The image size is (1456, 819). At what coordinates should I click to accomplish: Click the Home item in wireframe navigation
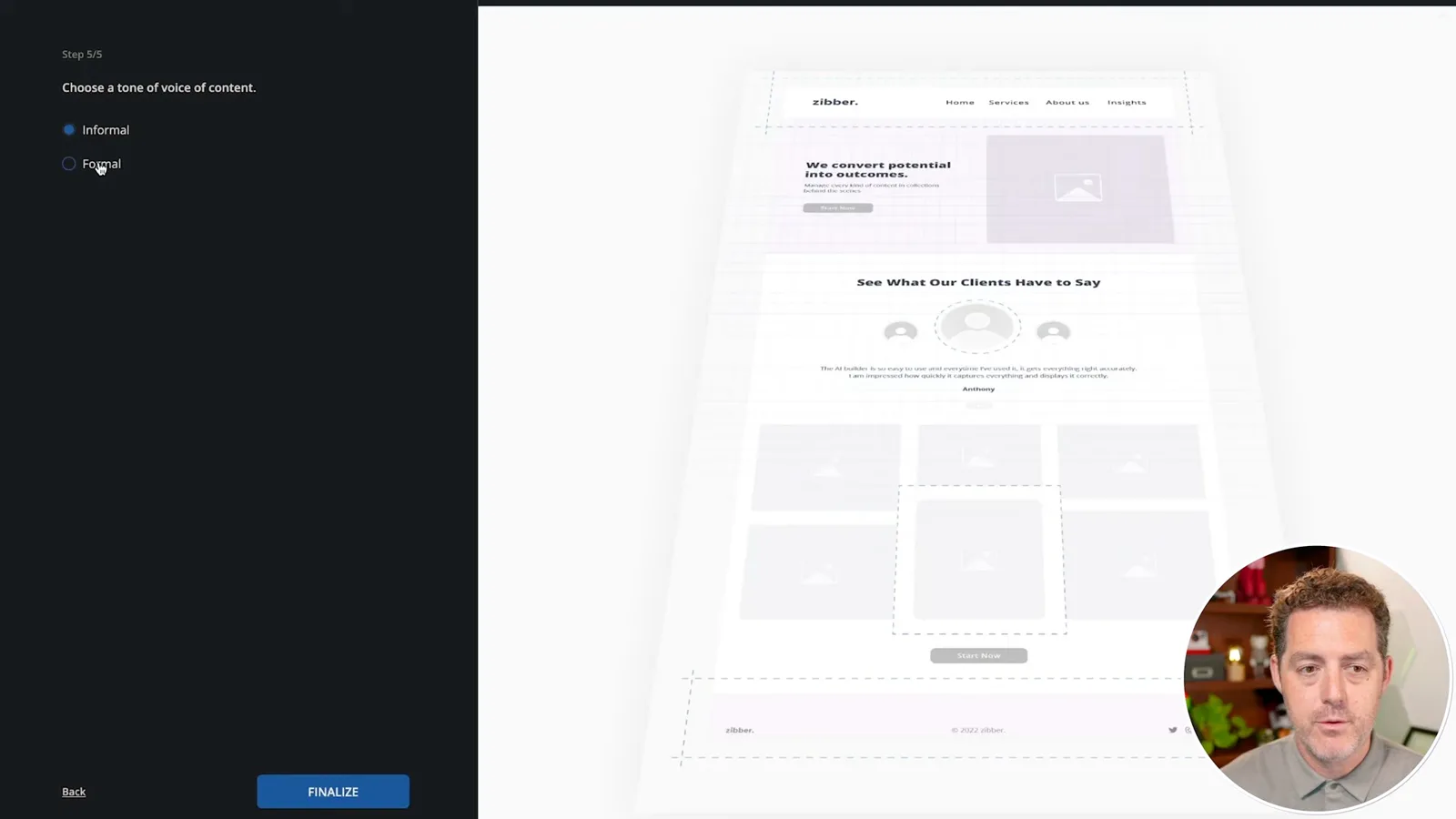click(960, 102)
